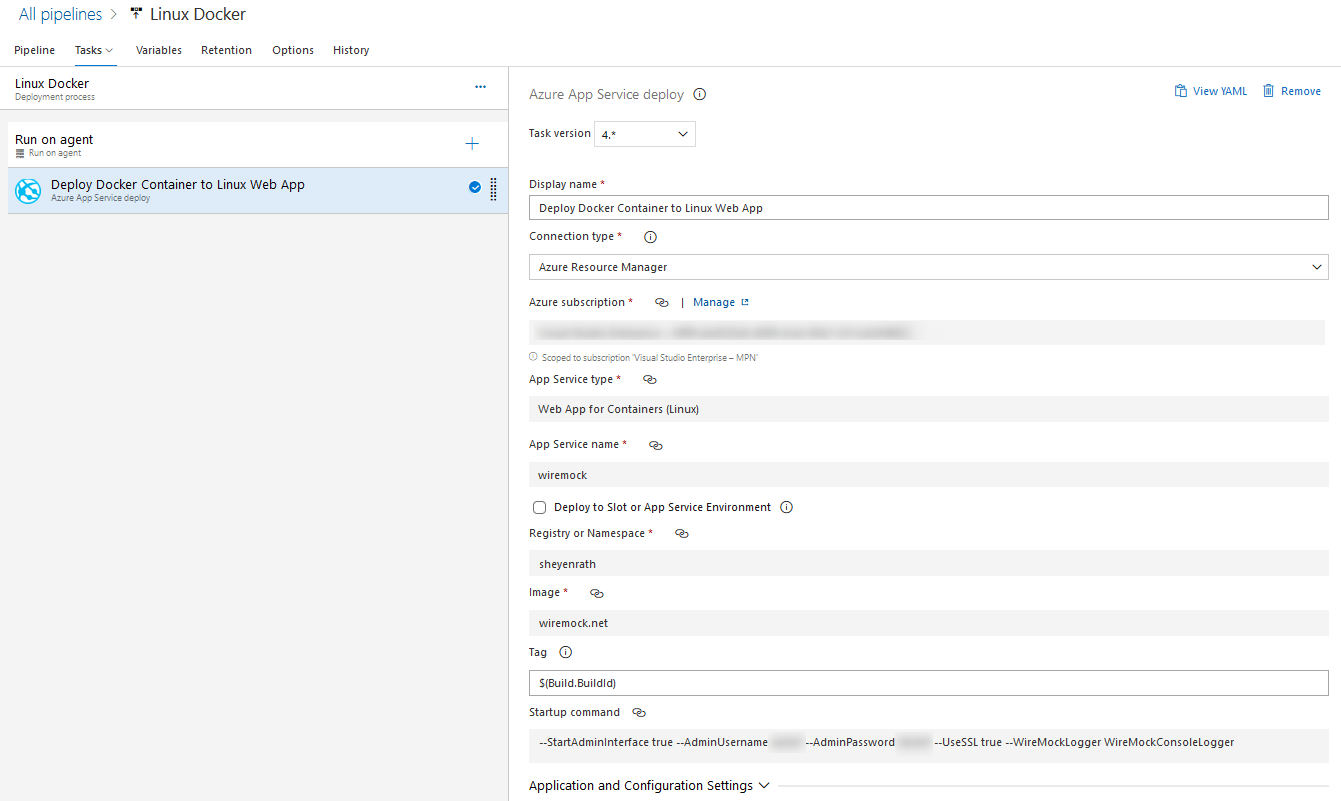The height and width of the screenshot is (801, 1341).
Task: Open the Manage subscription link
Action: (x=714, y=302)
